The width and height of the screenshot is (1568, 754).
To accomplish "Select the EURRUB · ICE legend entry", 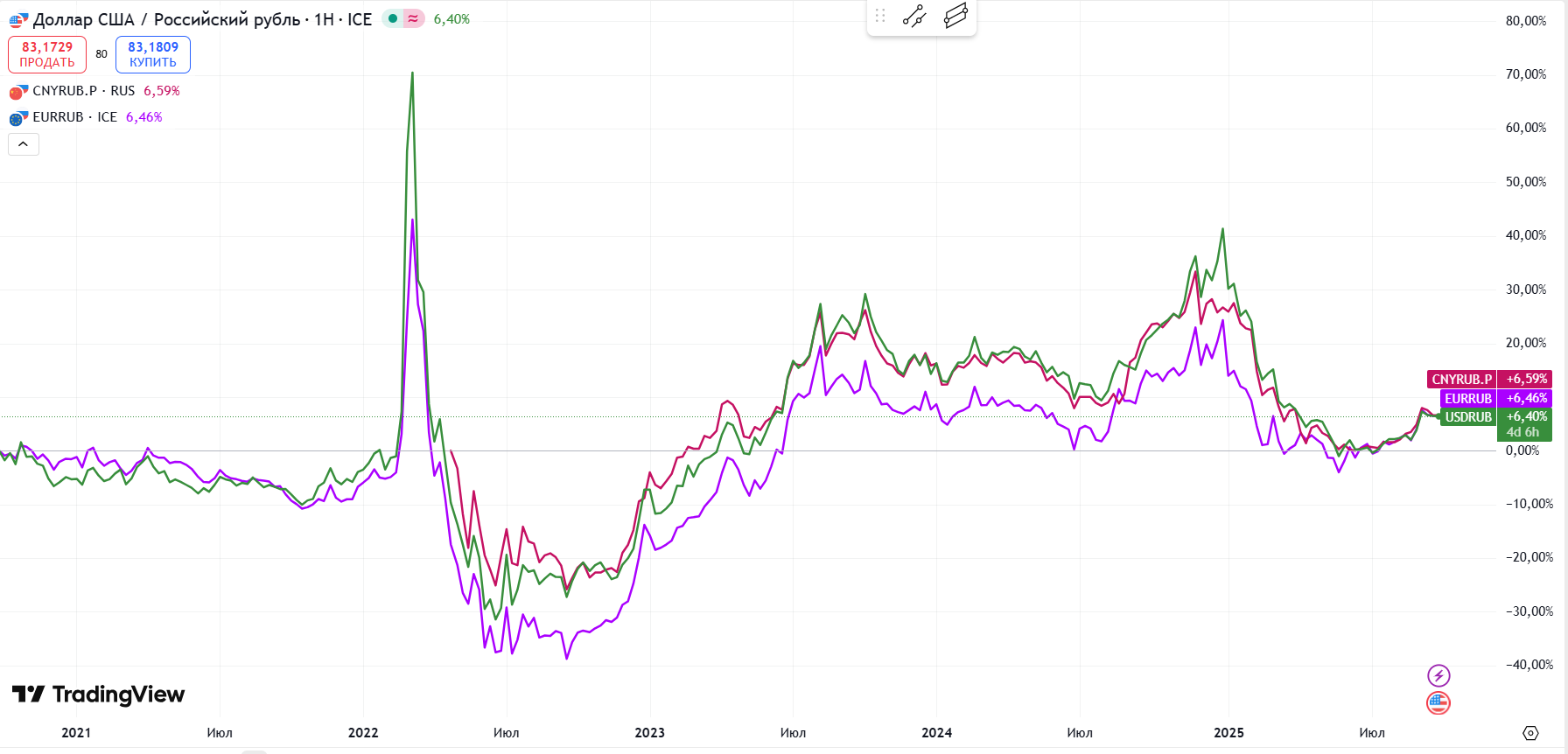I will (x=75, y=117).
